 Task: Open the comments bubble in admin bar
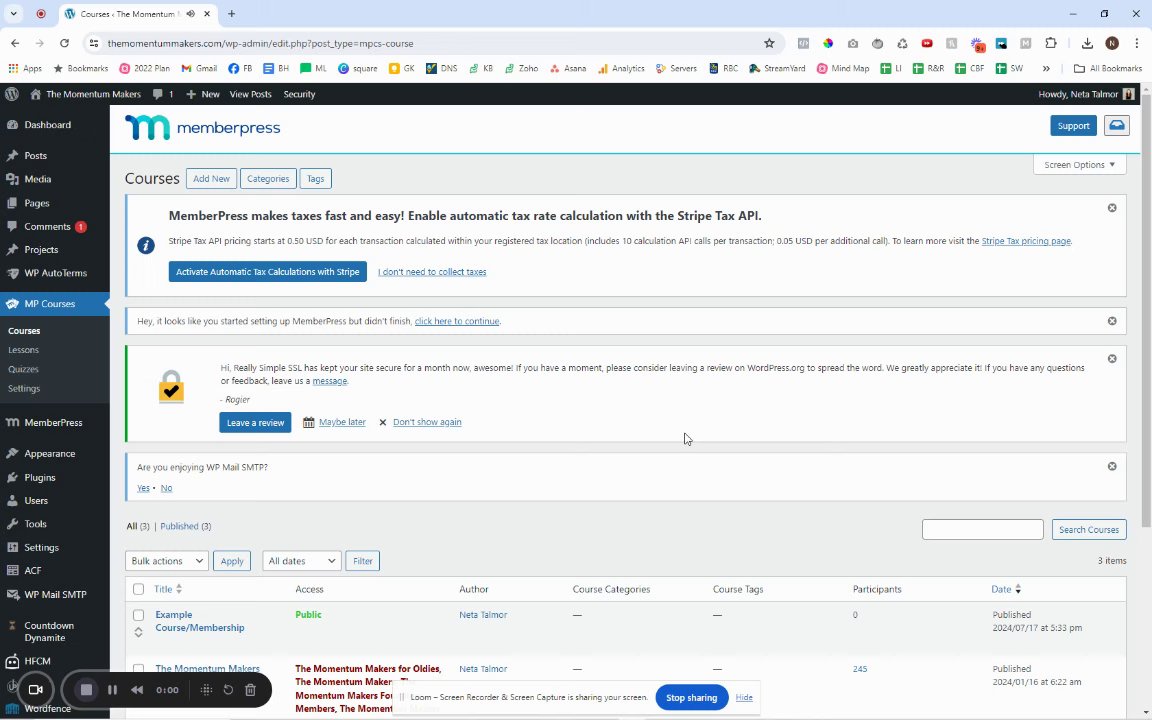162,94
